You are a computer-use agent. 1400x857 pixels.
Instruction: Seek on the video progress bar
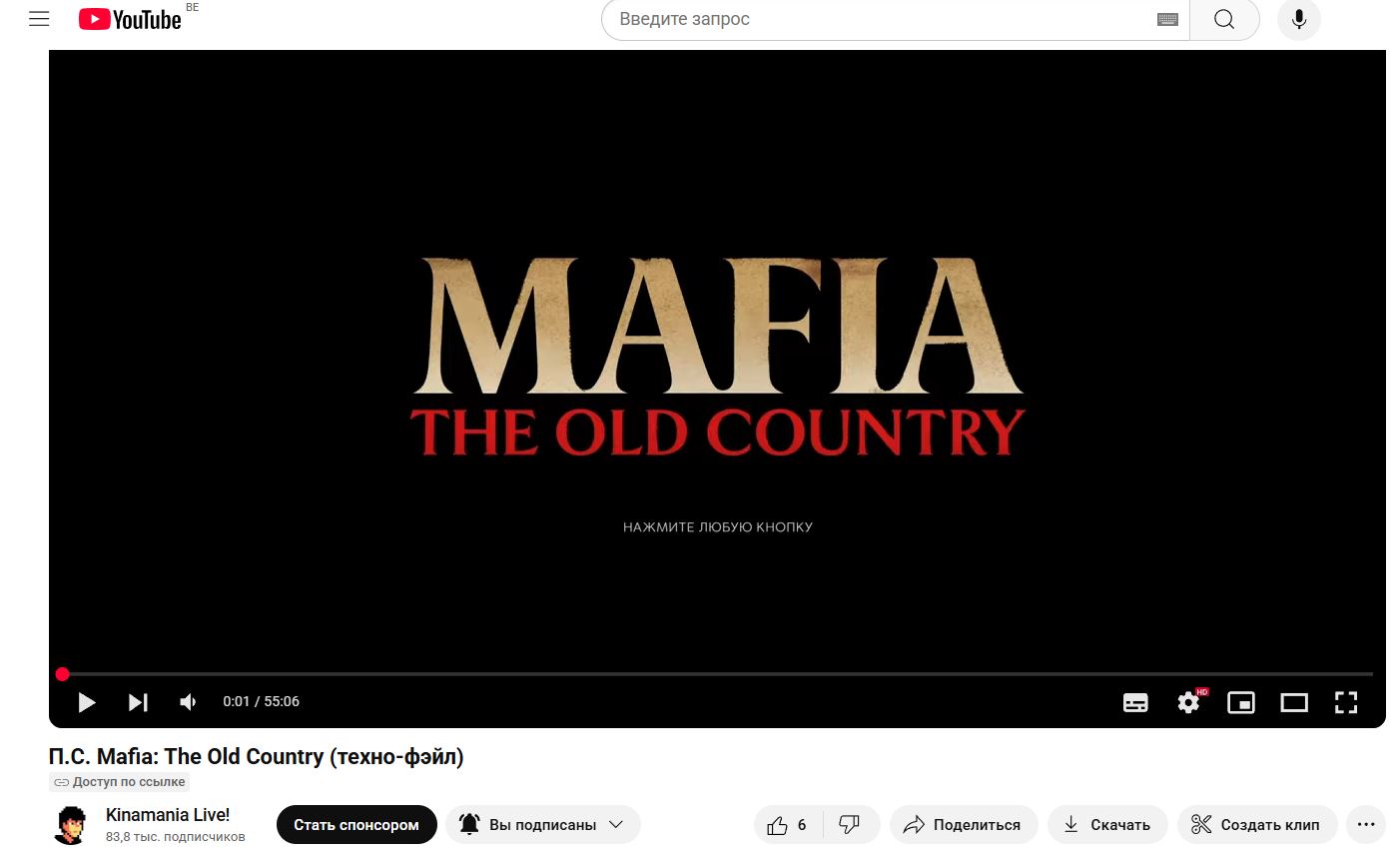coord(717,674)
